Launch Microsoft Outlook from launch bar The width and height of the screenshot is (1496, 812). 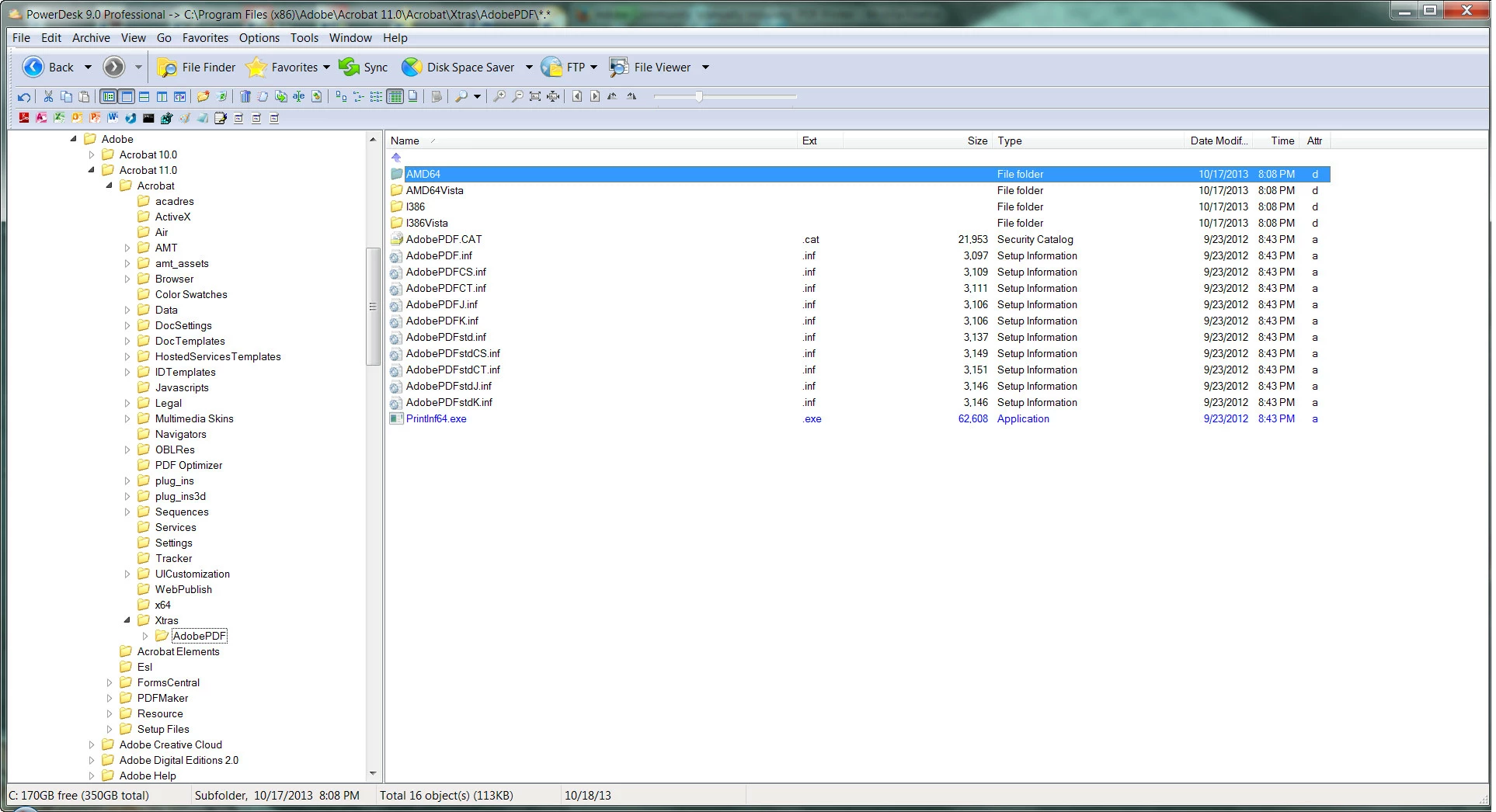[77, 118]
